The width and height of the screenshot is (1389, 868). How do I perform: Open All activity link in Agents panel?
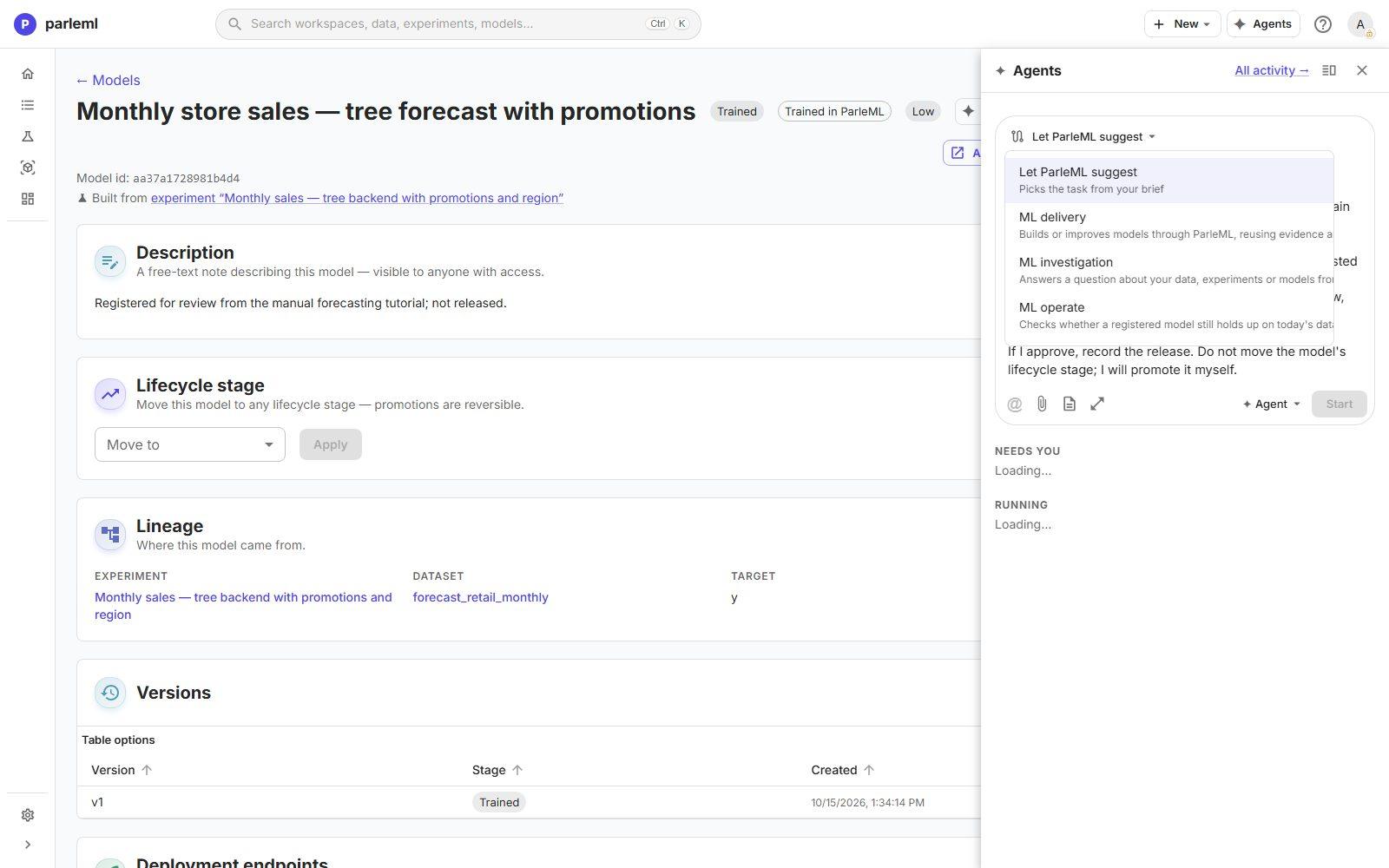1272,70
